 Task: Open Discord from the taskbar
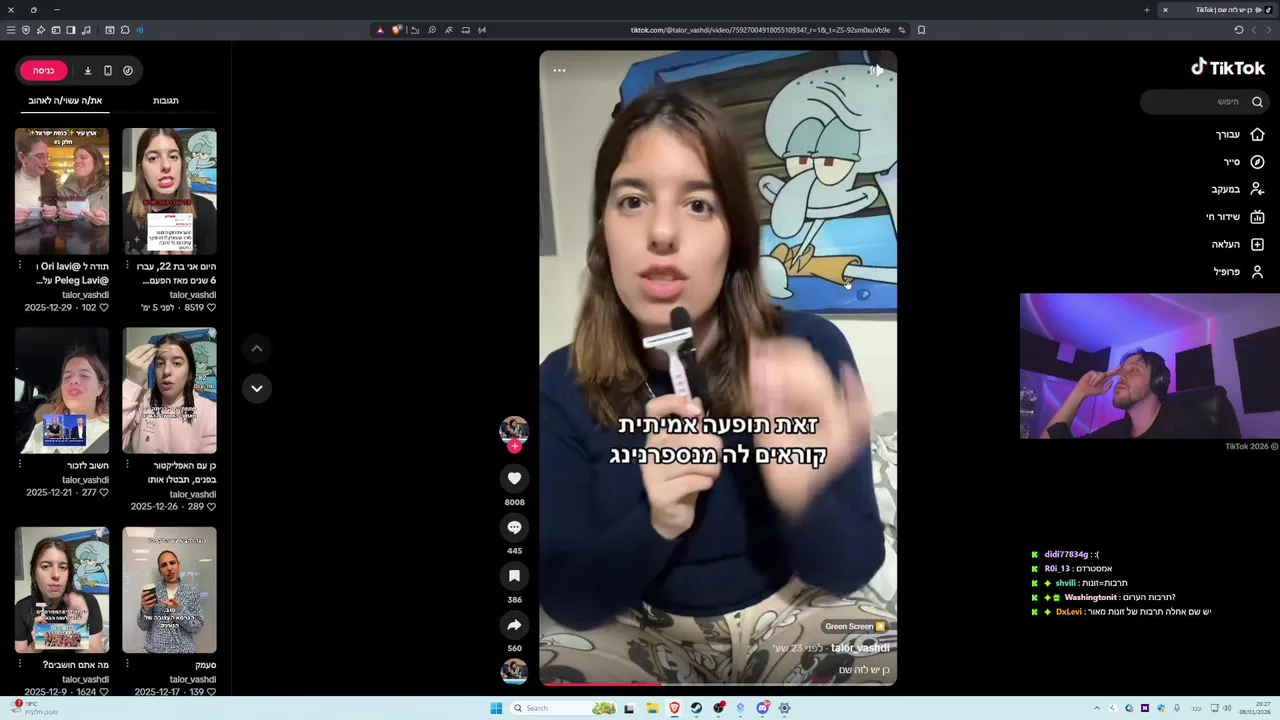(762, 708)
